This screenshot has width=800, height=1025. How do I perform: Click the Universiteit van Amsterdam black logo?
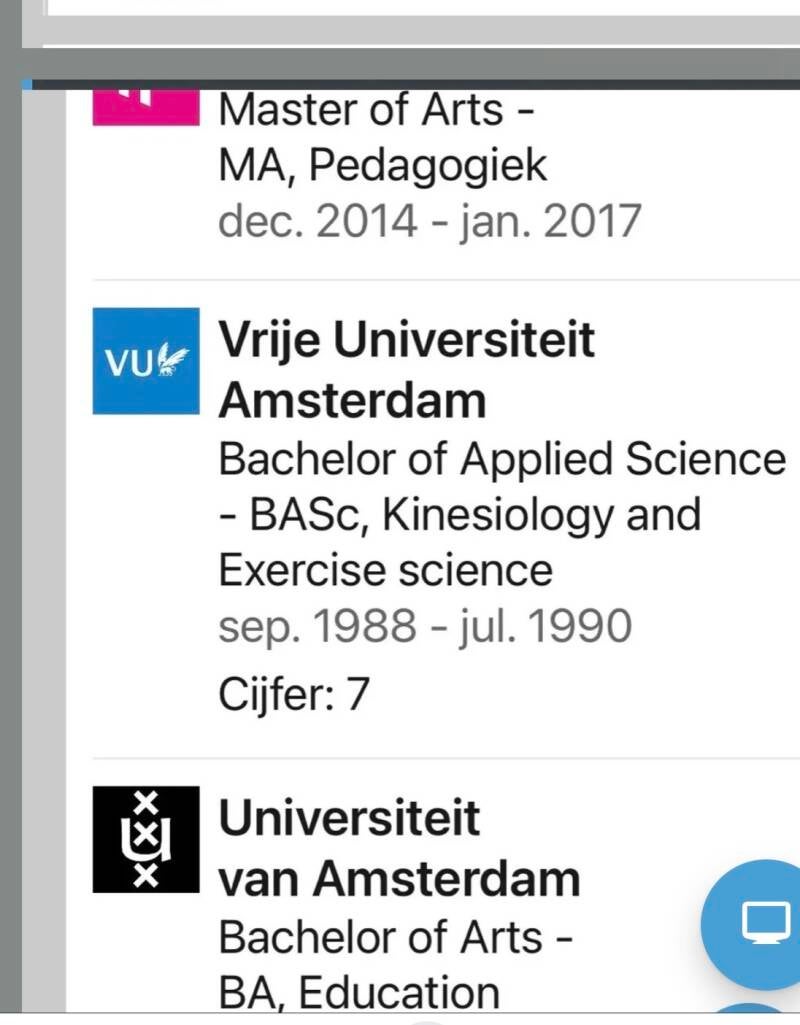tap(146, 839)
